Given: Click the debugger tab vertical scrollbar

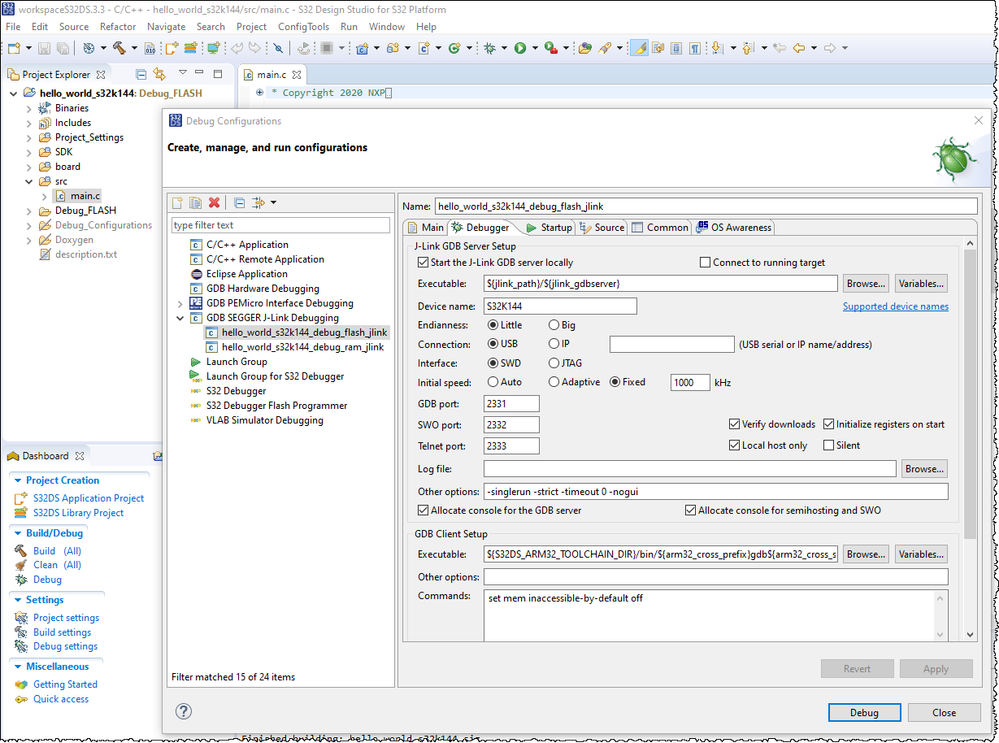Looking at the screenshot, I should (x=970, y=395).
